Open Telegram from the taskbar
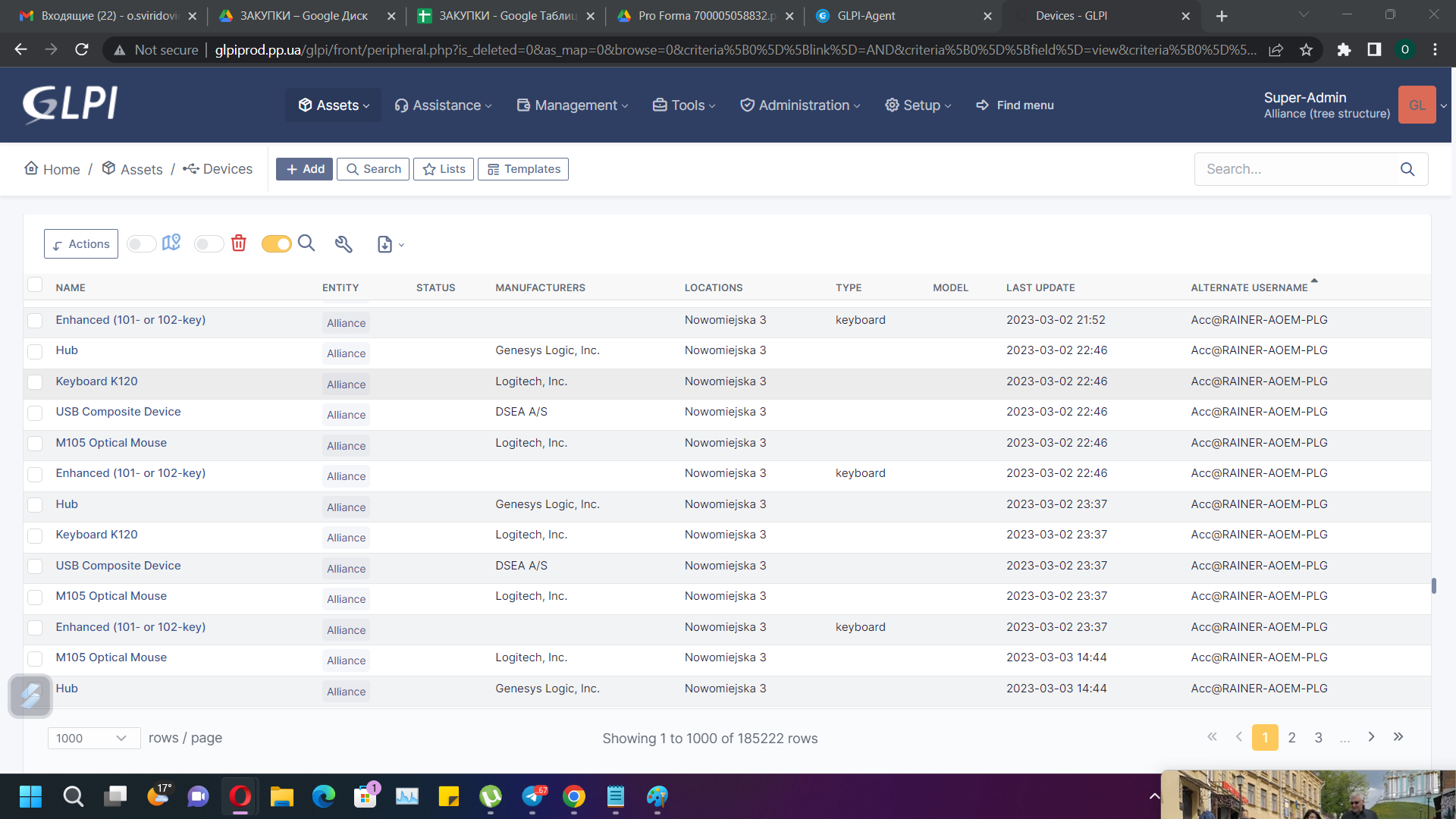This screenshot has height=819, width=1456. coord(534,796)
